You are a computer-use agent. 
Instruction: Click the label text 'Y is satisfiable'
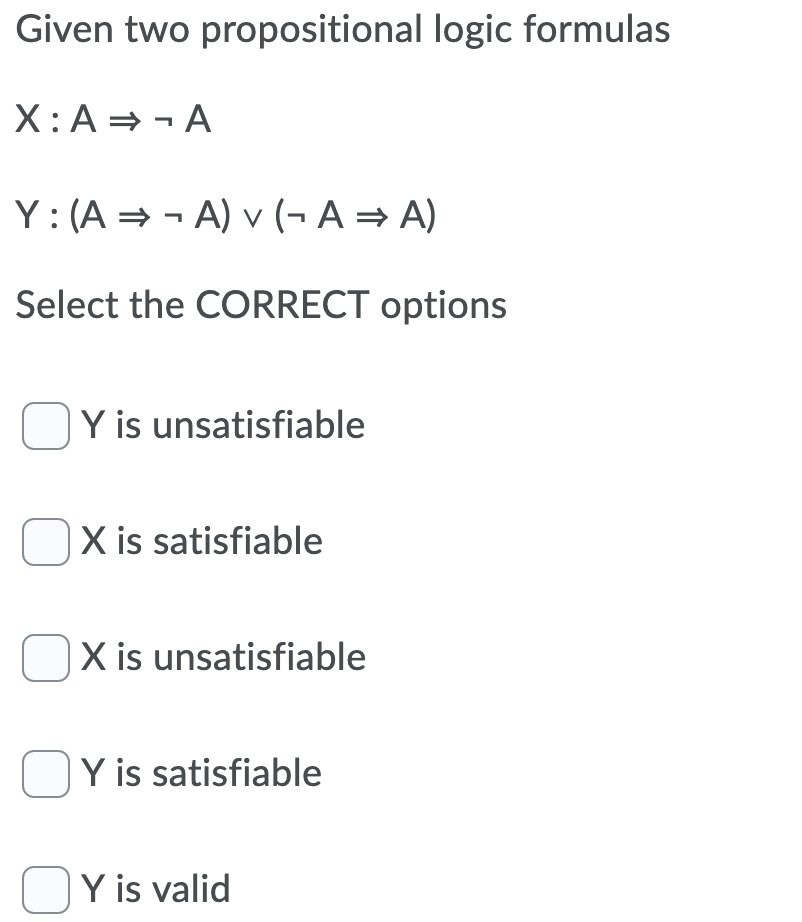coord(200,773)
